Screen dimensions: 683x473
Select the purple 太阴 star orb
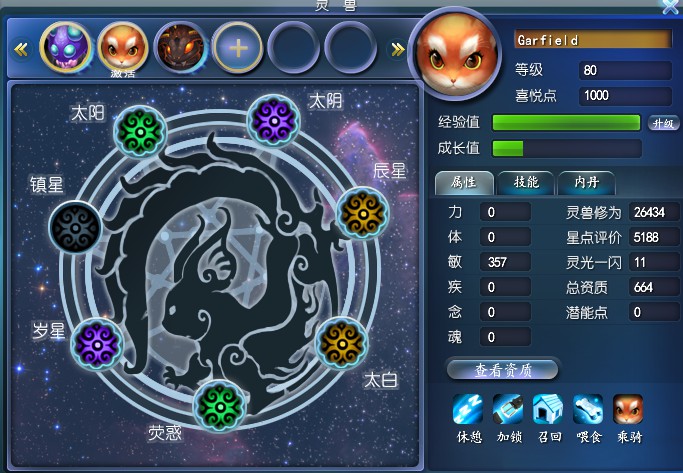click(x=274, y=121)
